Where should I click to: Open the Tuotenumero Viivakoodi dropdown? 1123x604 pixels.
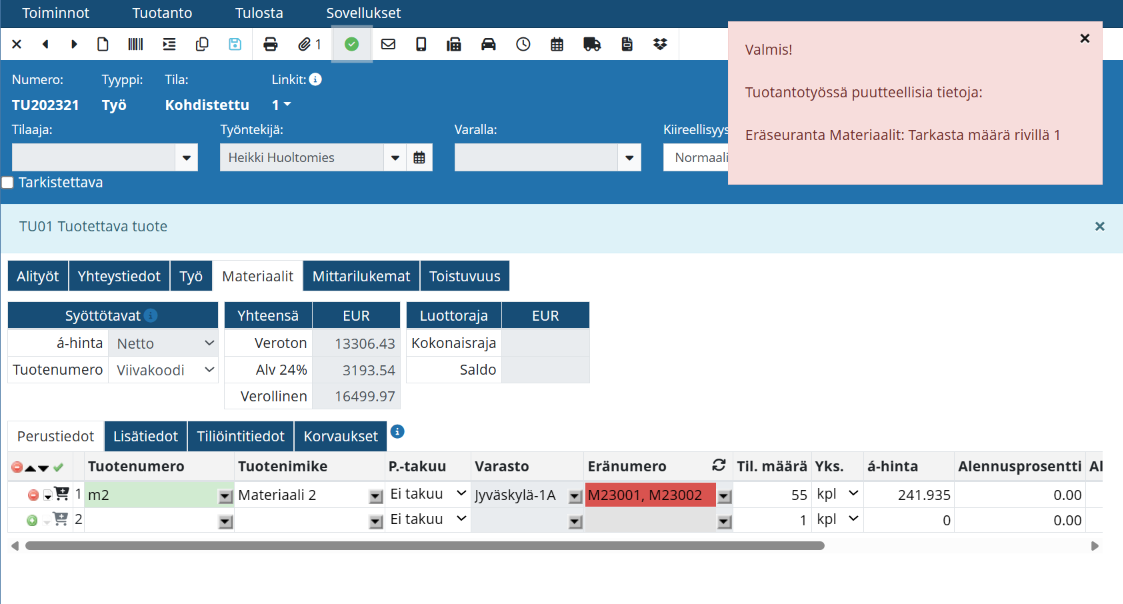tap(164, 370)
